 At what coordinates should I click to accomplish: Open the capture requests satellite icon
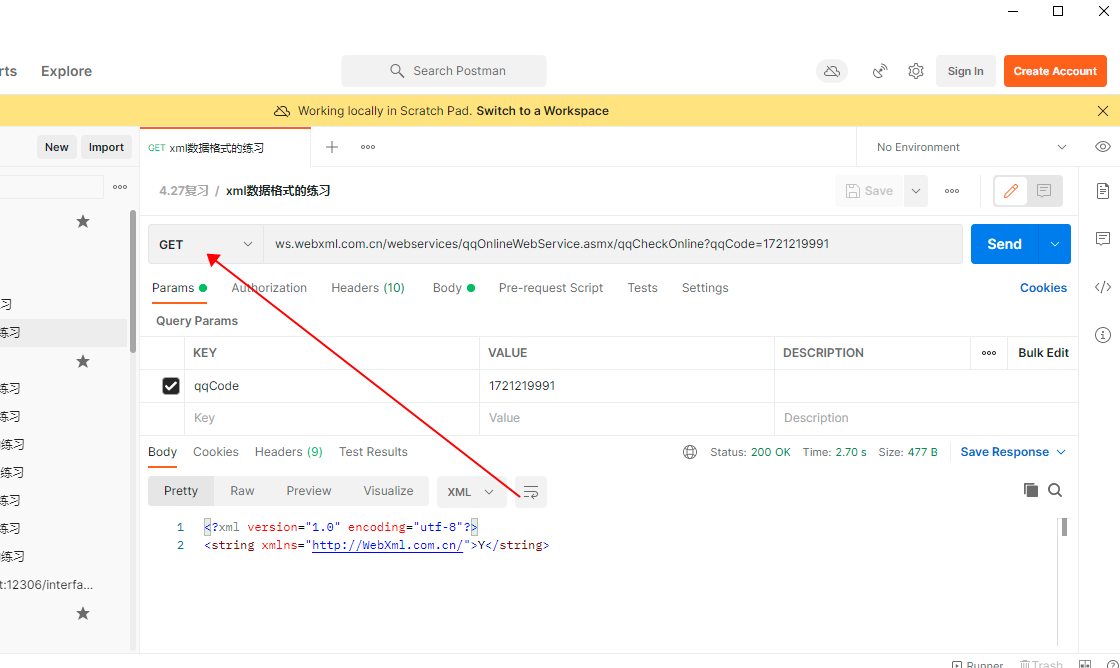[880, 71]
